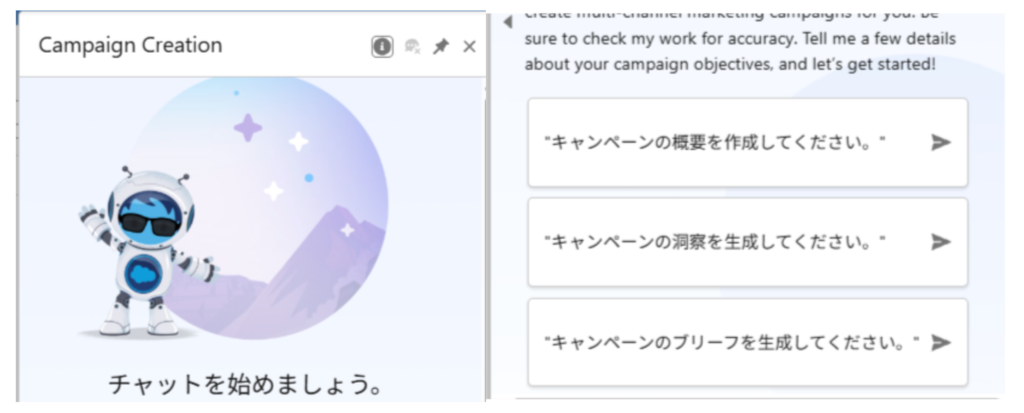Select the campaign brief (ブリーフ) suggestion card
The width and height of the screenshot is (1024, 413).
748,342
